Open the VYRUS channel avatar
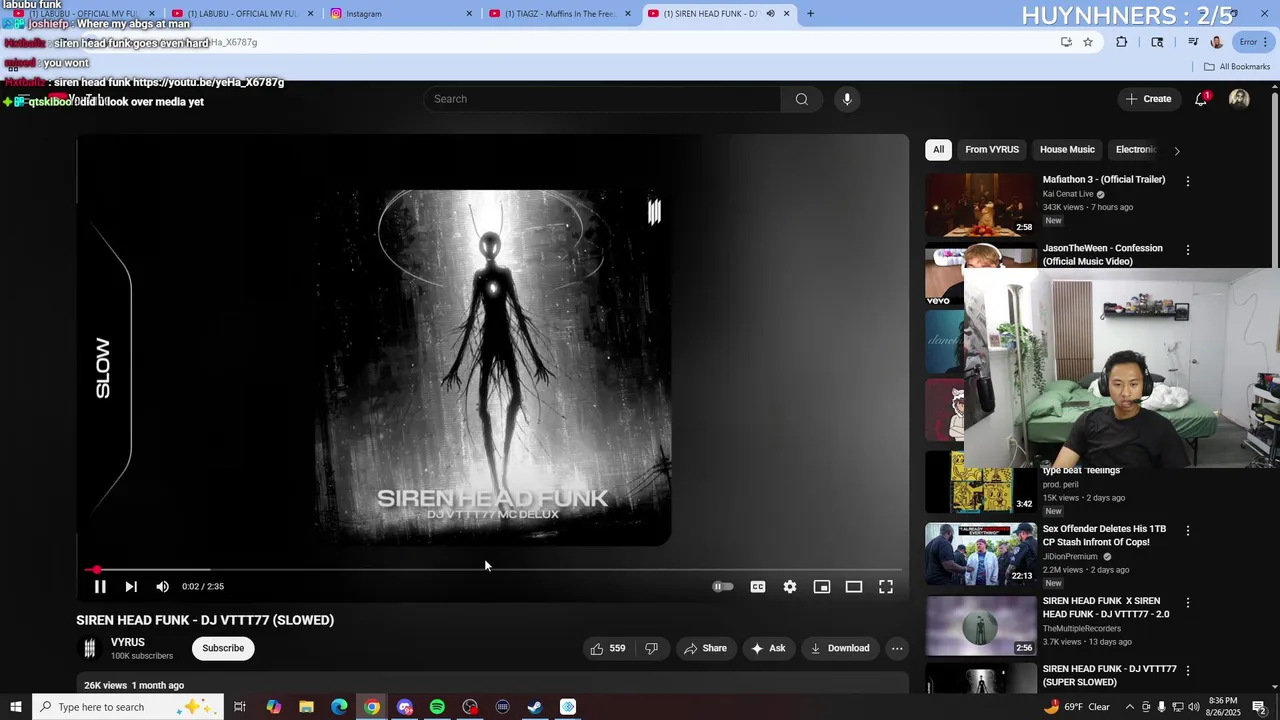Screen dimensions: 1280x720 tap(89, 649)
